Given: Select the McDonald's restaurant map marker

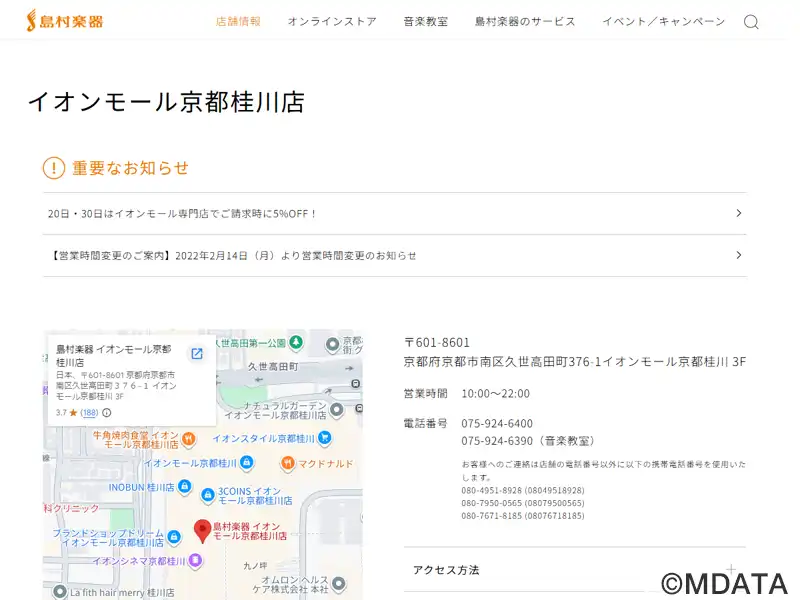Looking at the screenshot, I should click(x=287, y=463).
